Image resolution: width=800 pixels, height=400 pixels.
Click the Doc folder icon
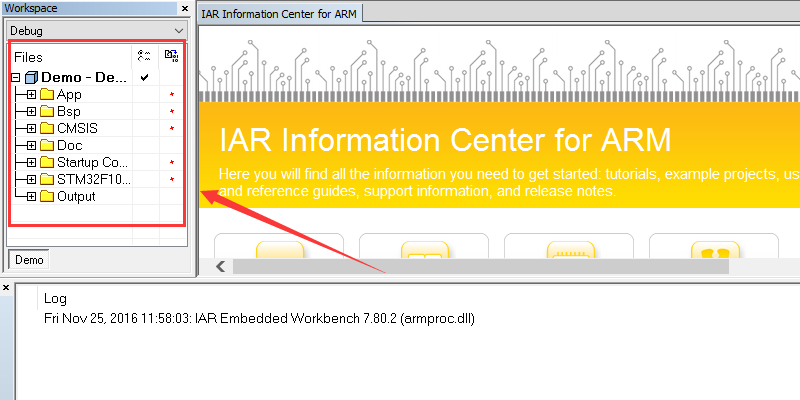coord(47,145)
